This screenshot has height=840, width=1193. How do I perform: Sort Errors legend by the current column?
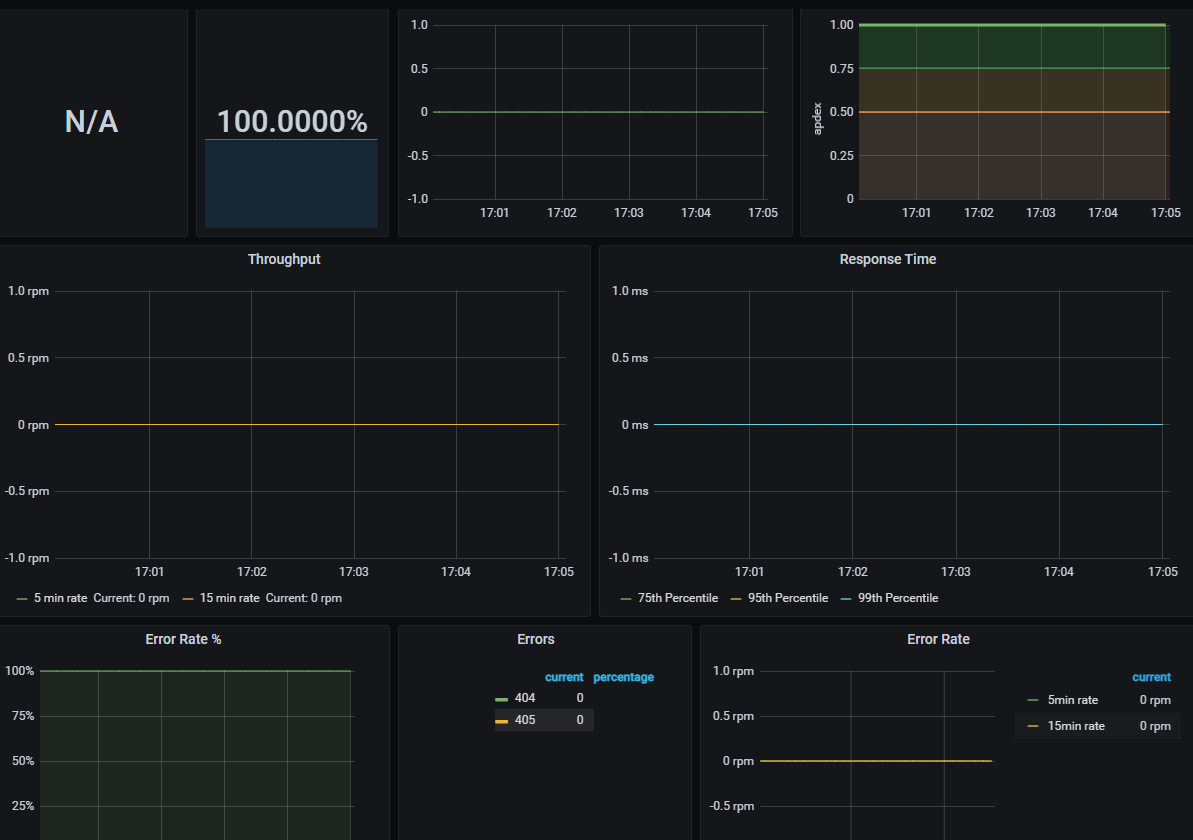click(564, 677)
